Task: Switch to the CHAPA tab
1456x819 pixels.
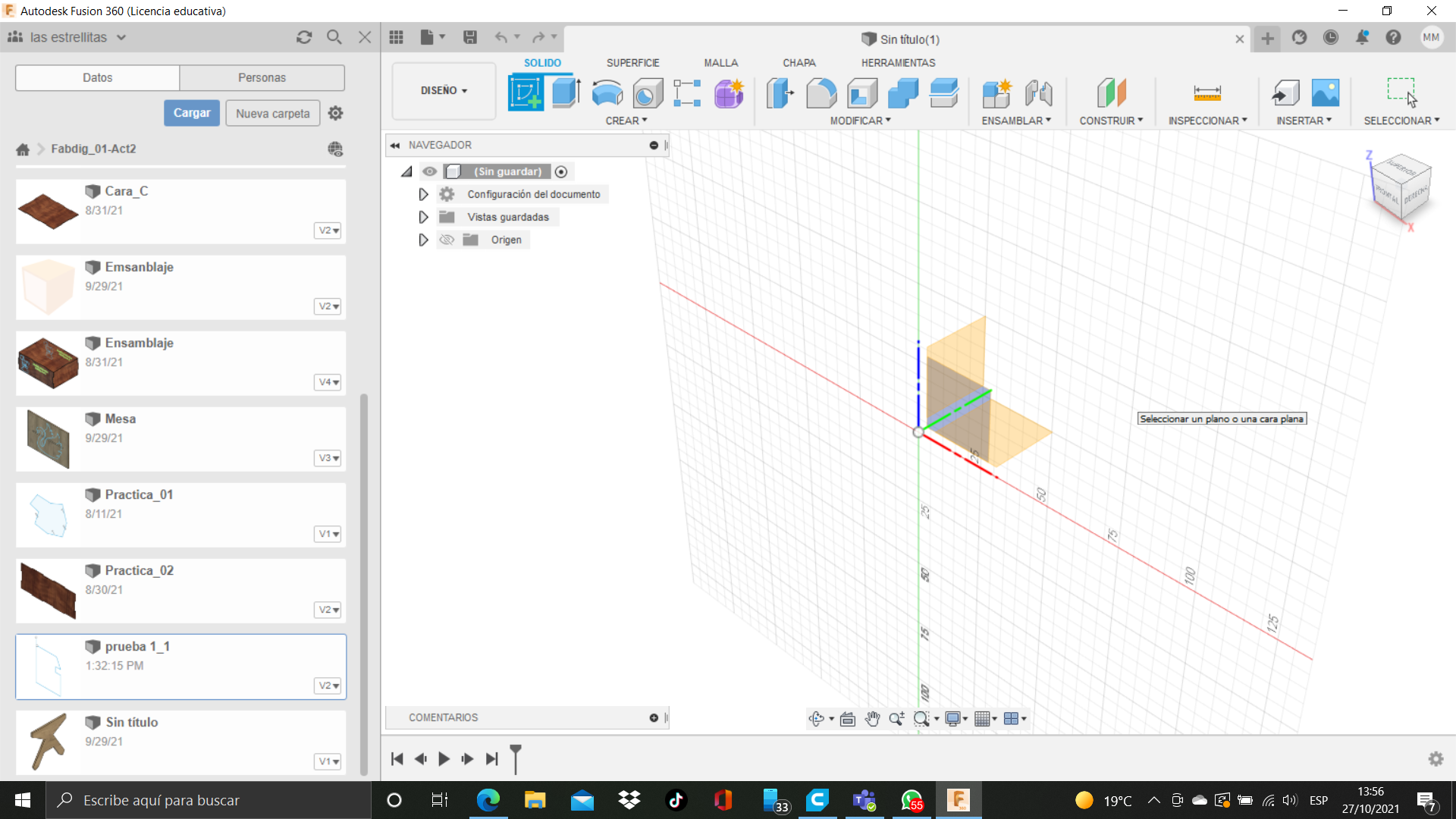Action: coord(799,63)
